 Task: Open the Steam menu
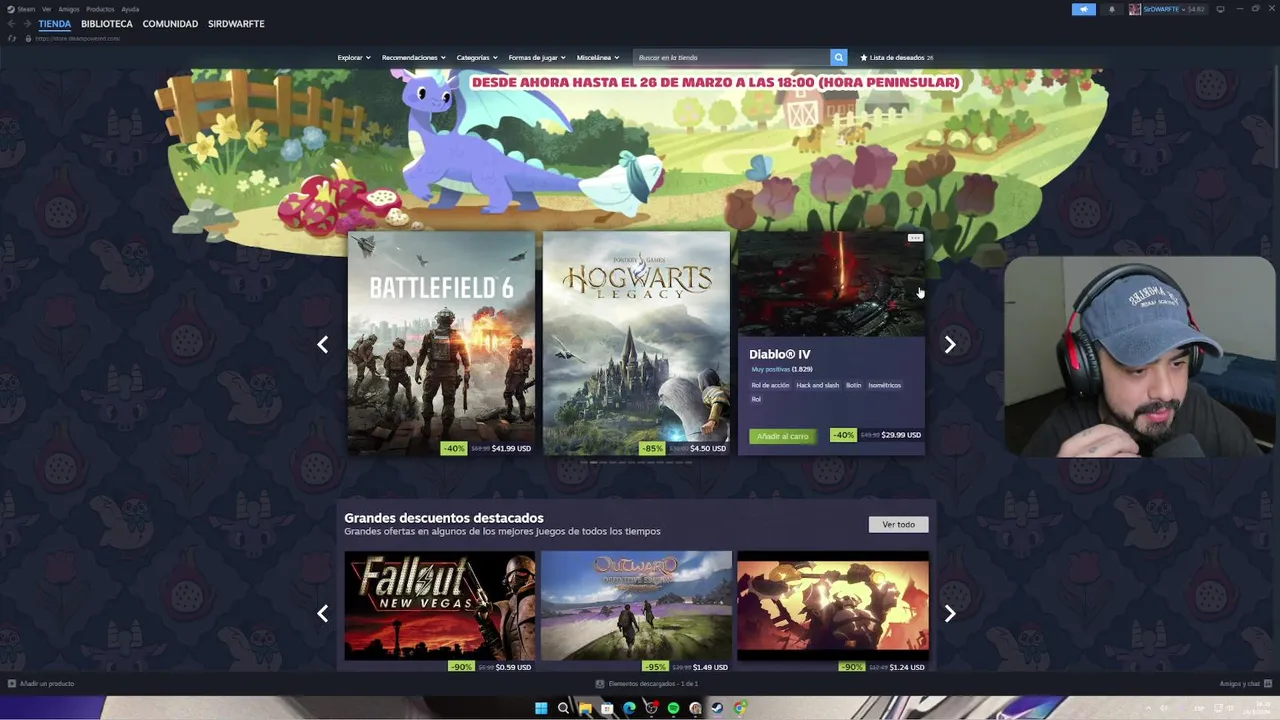click(26, 9)
